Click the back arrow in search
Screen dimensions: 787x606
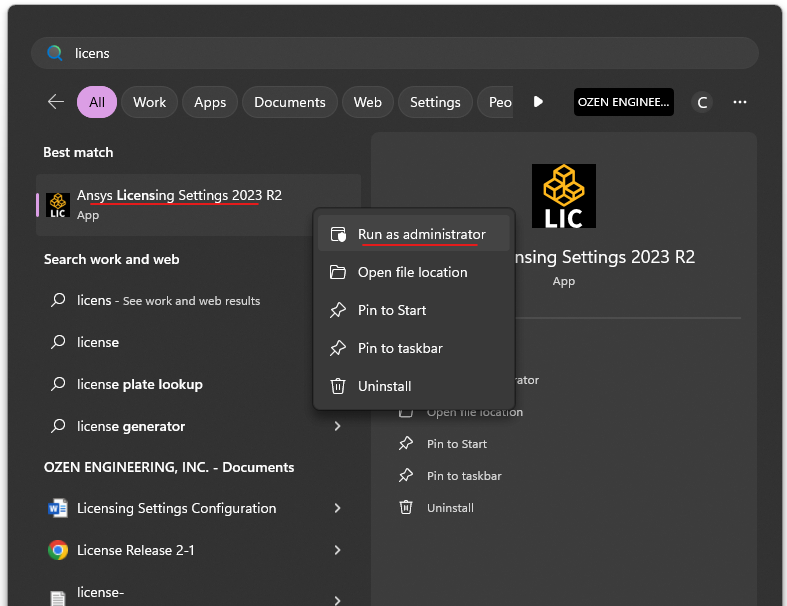click(x=56, y=102)
